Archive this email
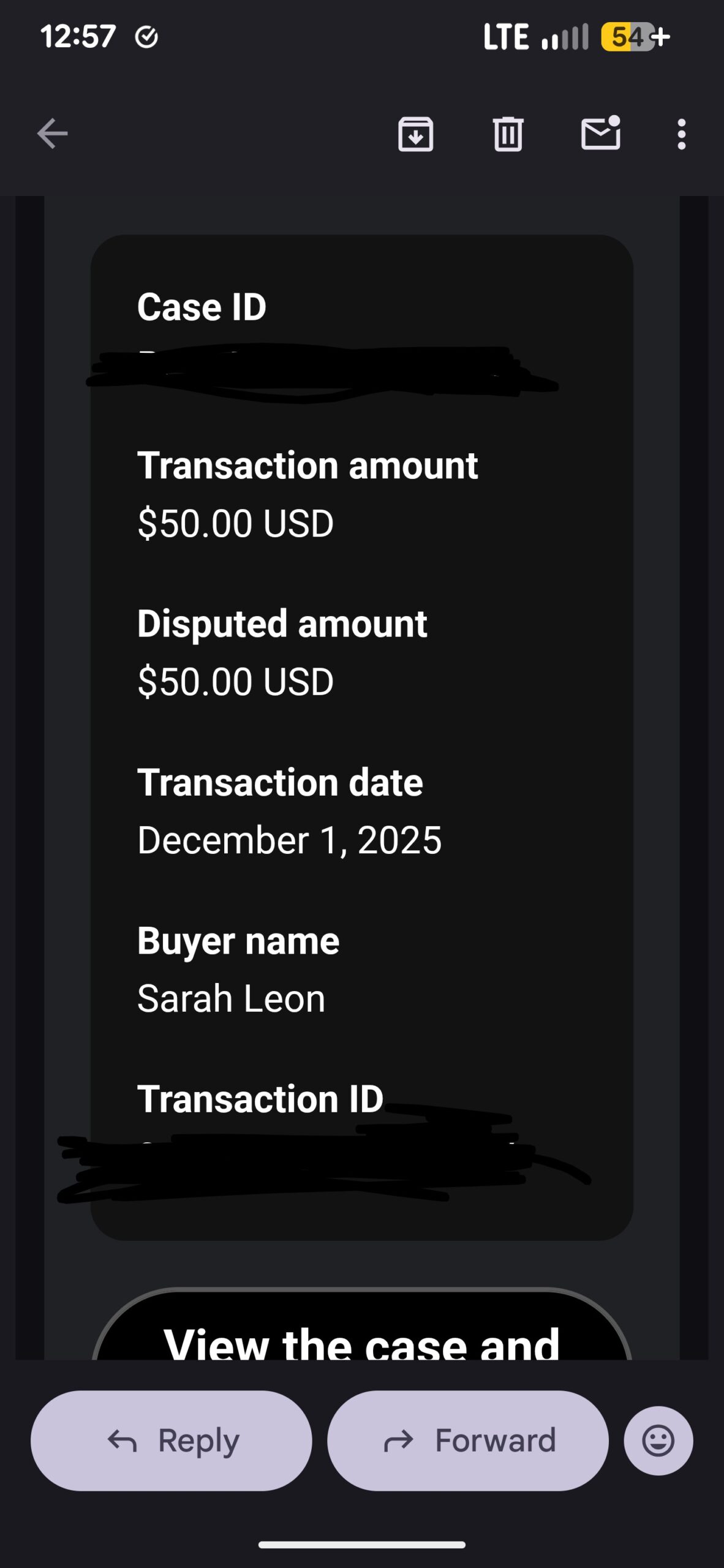This screenshot has height=1568, width=724. [416, 134]
